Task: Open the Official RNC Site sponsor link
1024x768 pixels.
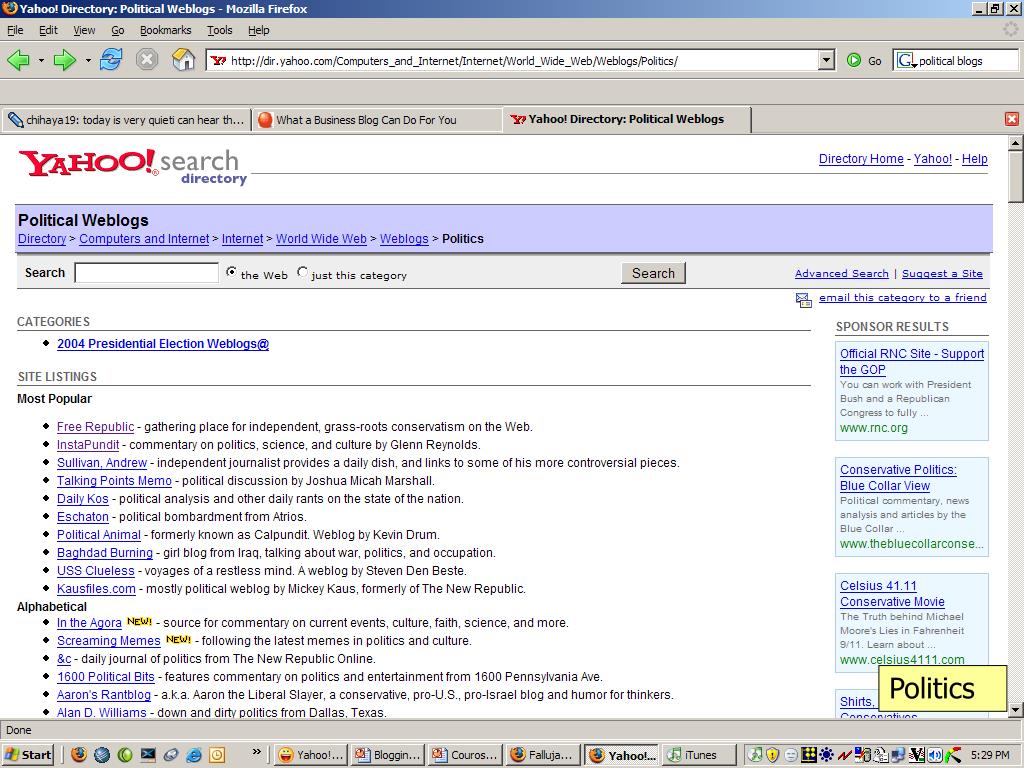Action: pyautogui.click(x=912, y=361)
